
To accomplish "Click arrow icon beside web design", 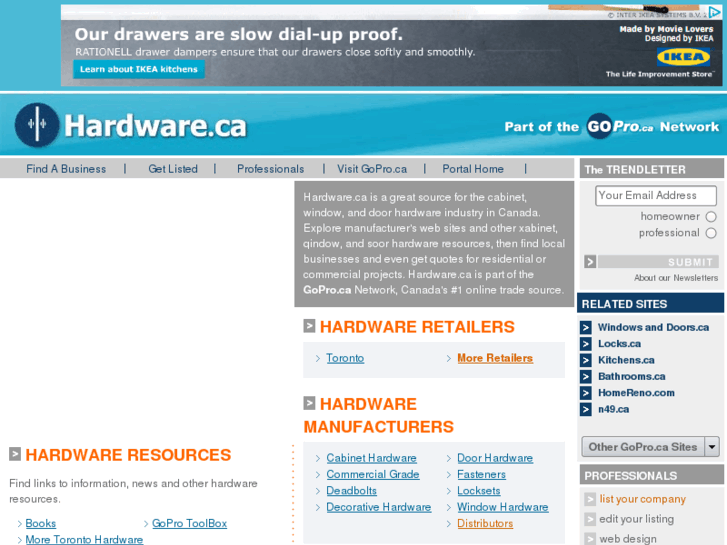I will click(590, 539).
